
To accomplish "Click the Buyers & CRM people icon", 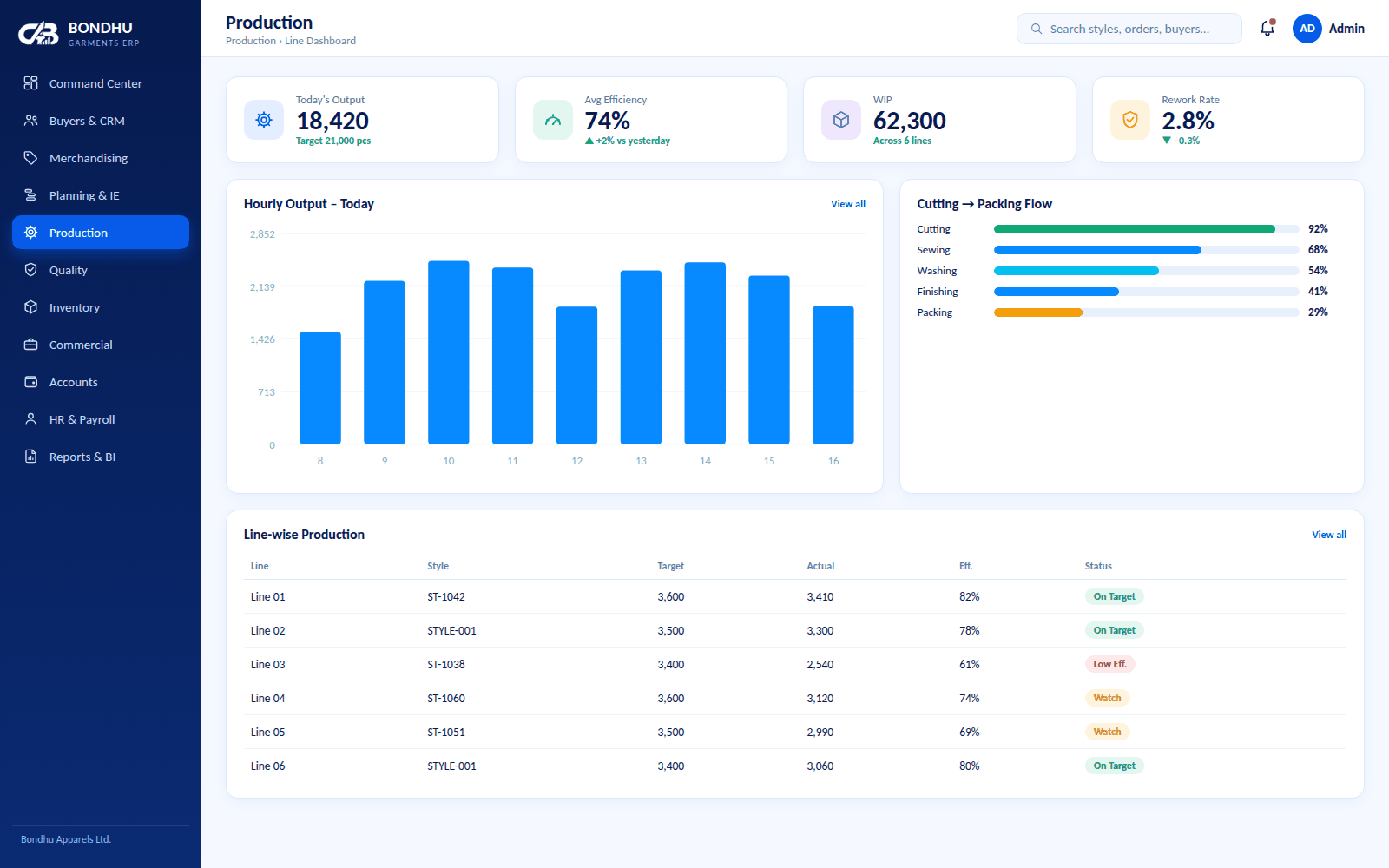I will [x=30, y=121].
